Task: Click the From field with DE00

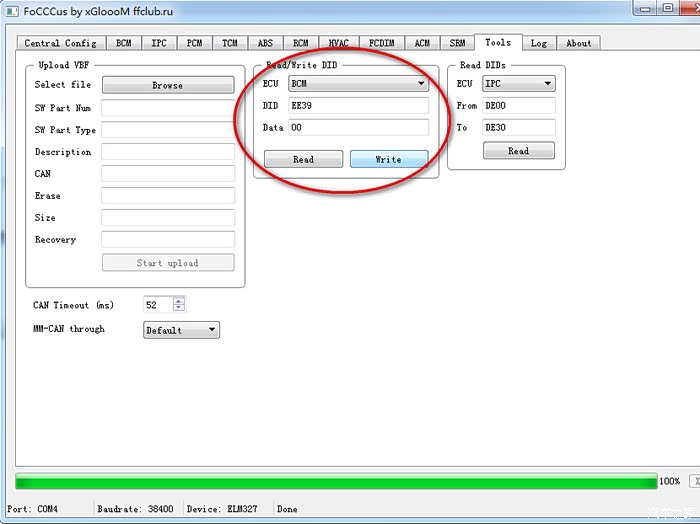Action: [x=518, y=106]
